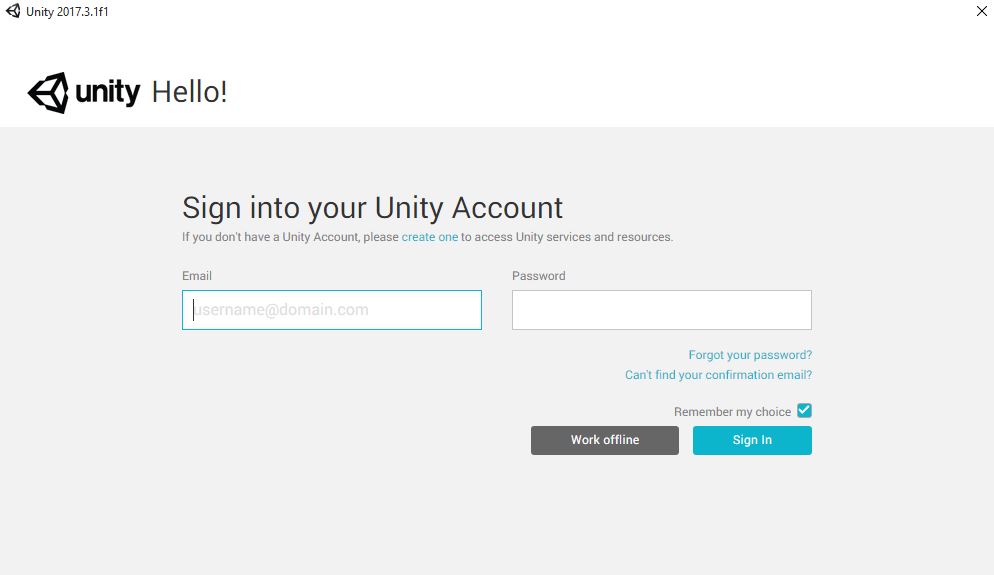
Task: Click the Email field label
Action: 197,276
